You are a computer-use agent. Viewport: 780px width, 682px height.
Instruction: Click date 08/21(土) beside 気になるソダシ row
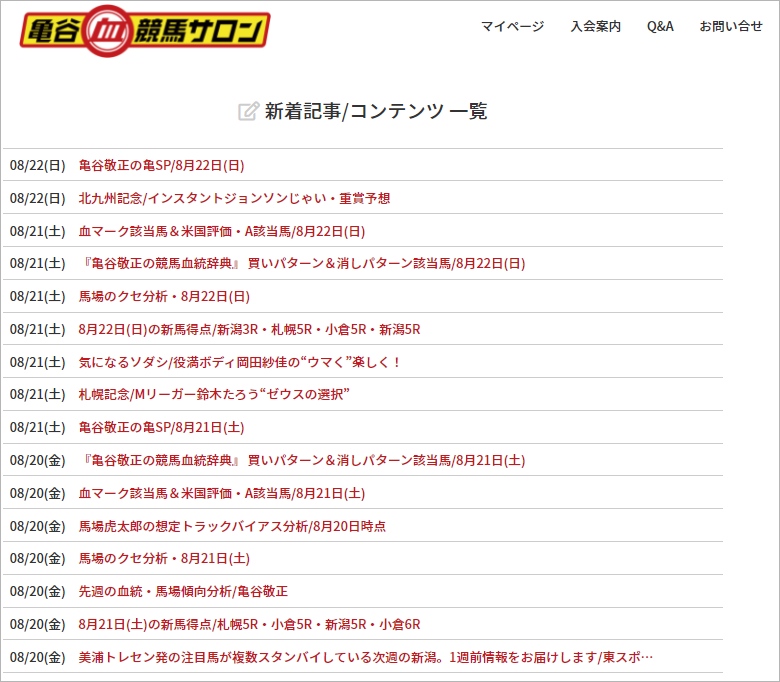pyautogui.click(x=38, y=362)
